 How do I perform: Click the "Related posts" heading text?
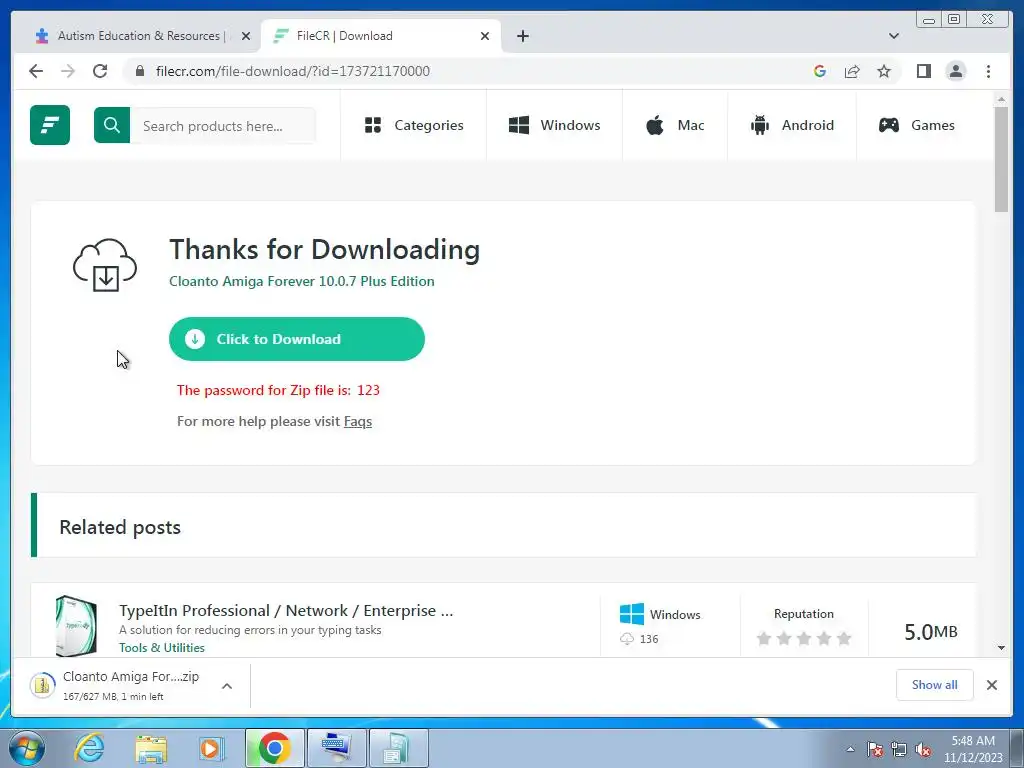click(120, 527)
